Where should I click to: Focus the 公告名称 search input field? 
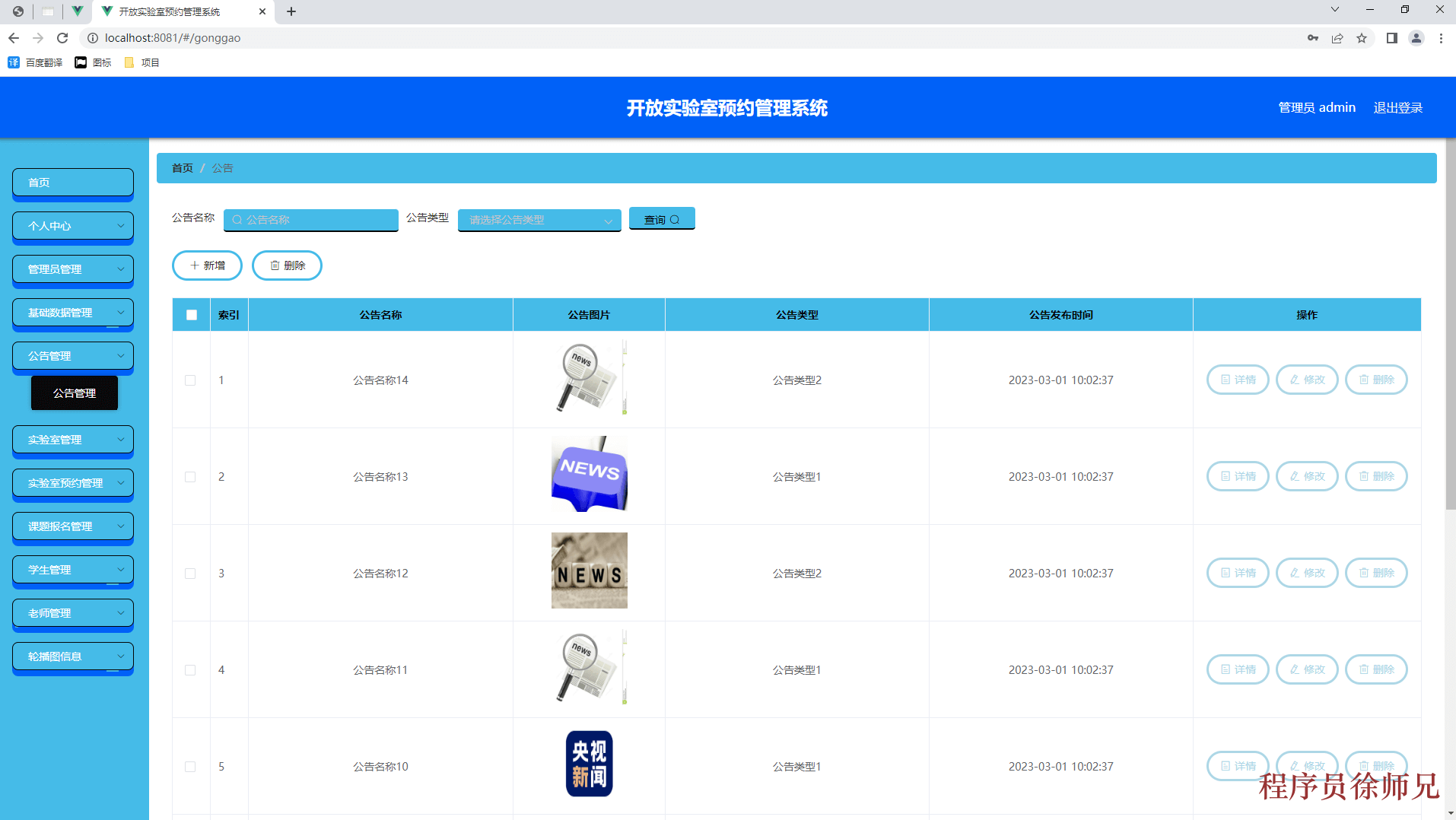[x=311, y=220]
